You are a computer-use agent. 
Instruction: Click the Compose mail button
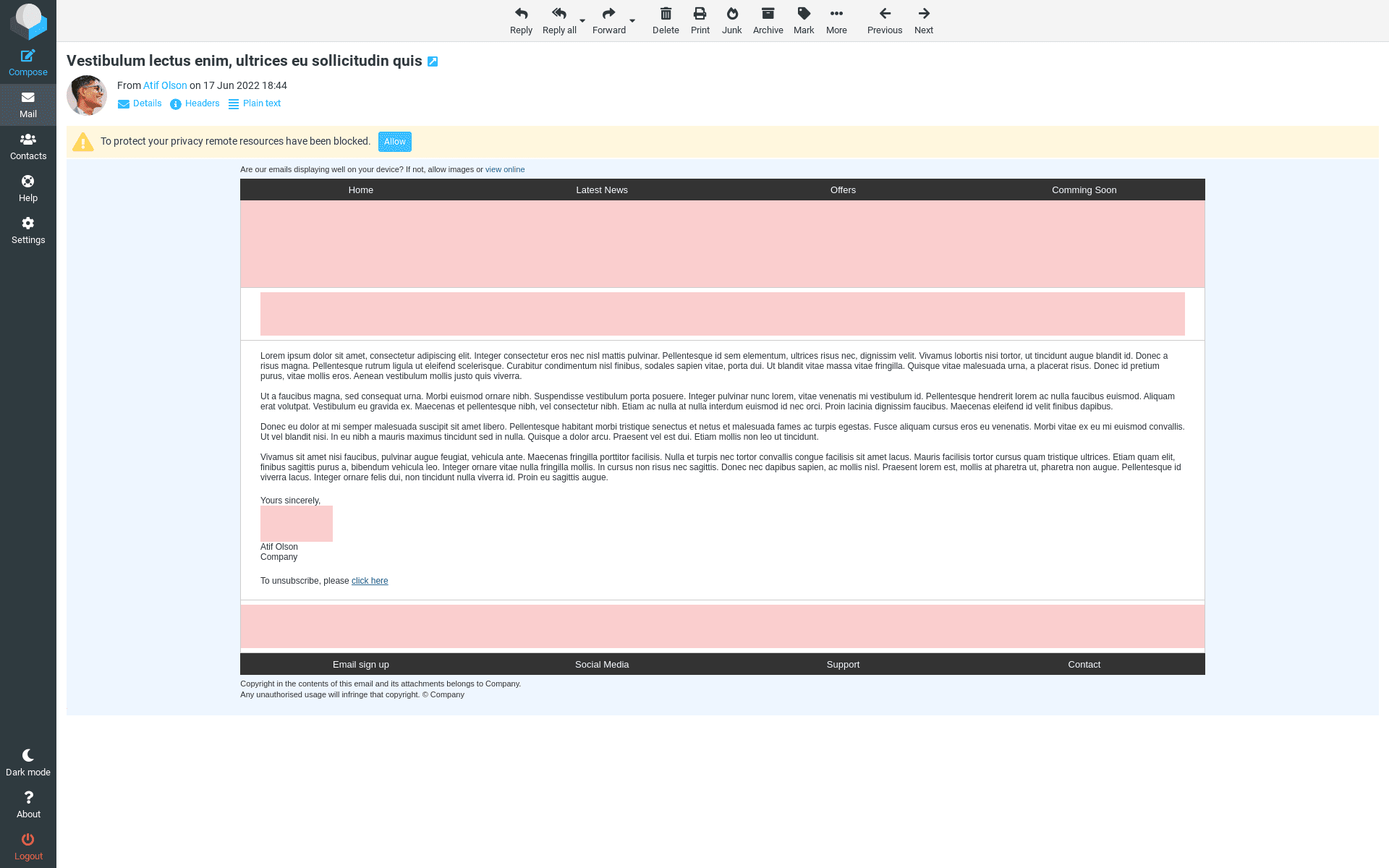coord(27,62)
